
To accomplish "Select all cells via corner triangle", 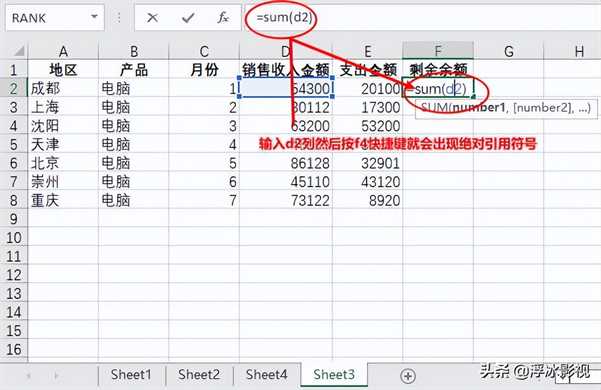I will tap(18, 51).
